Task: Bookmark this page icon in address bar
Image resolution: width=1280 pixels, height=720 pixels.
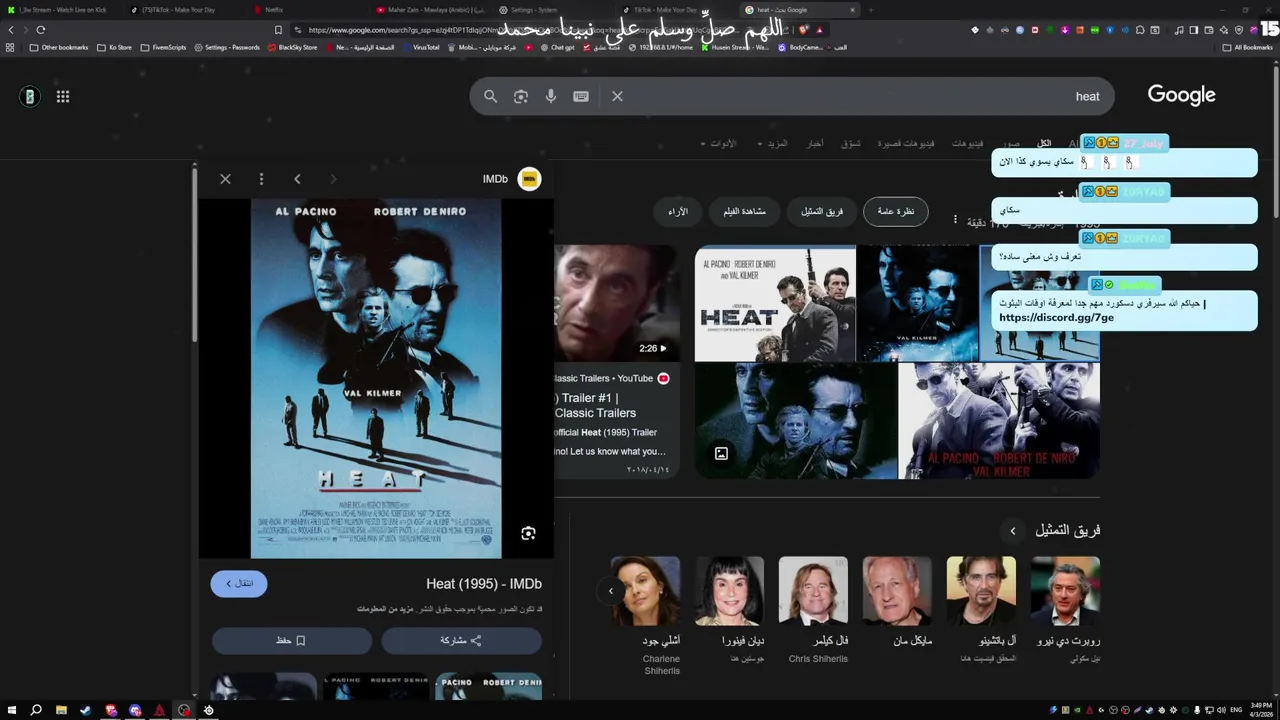Action: [x=278, y=30]
